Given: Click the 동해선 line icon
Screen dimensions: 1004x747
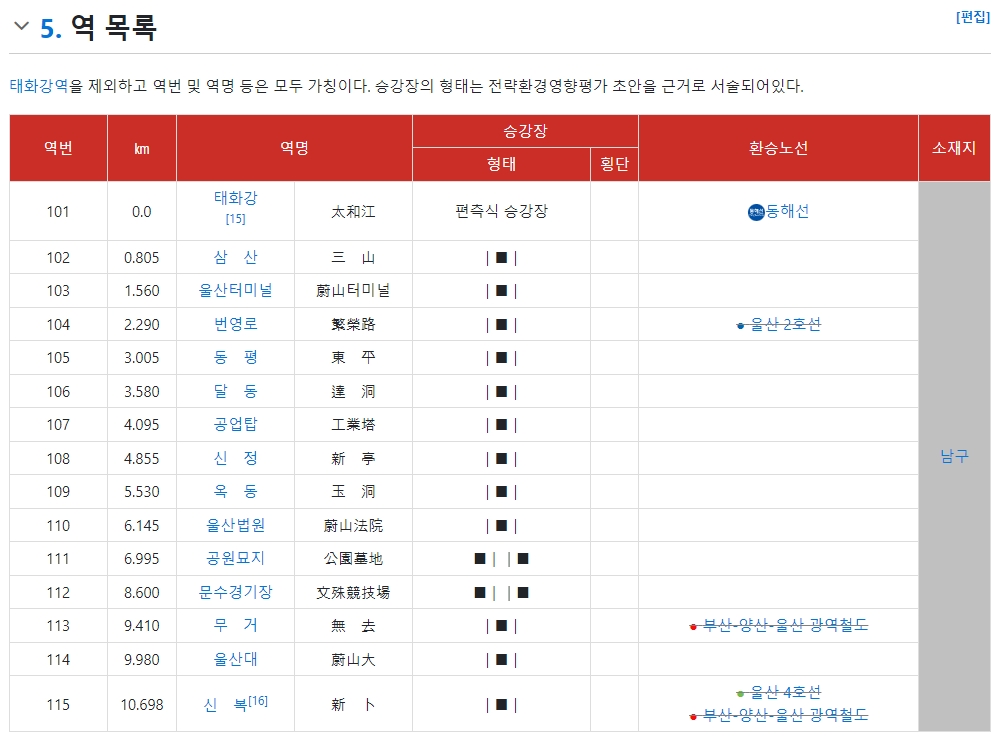Looking at the screenshot, I should coord(756,212).
